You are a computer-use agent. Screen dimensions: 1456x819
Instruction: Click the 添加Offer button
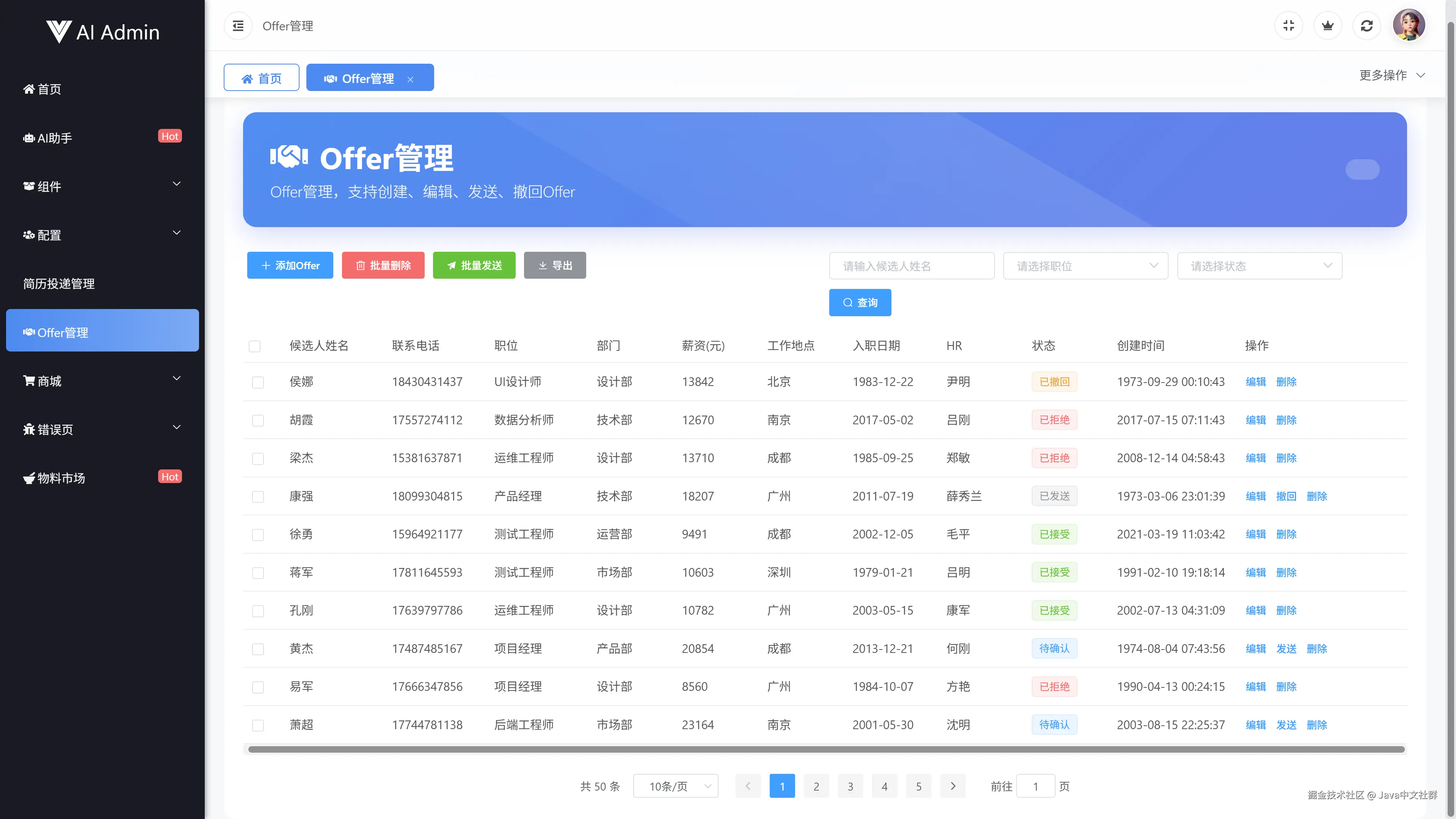tap(290, 266)
